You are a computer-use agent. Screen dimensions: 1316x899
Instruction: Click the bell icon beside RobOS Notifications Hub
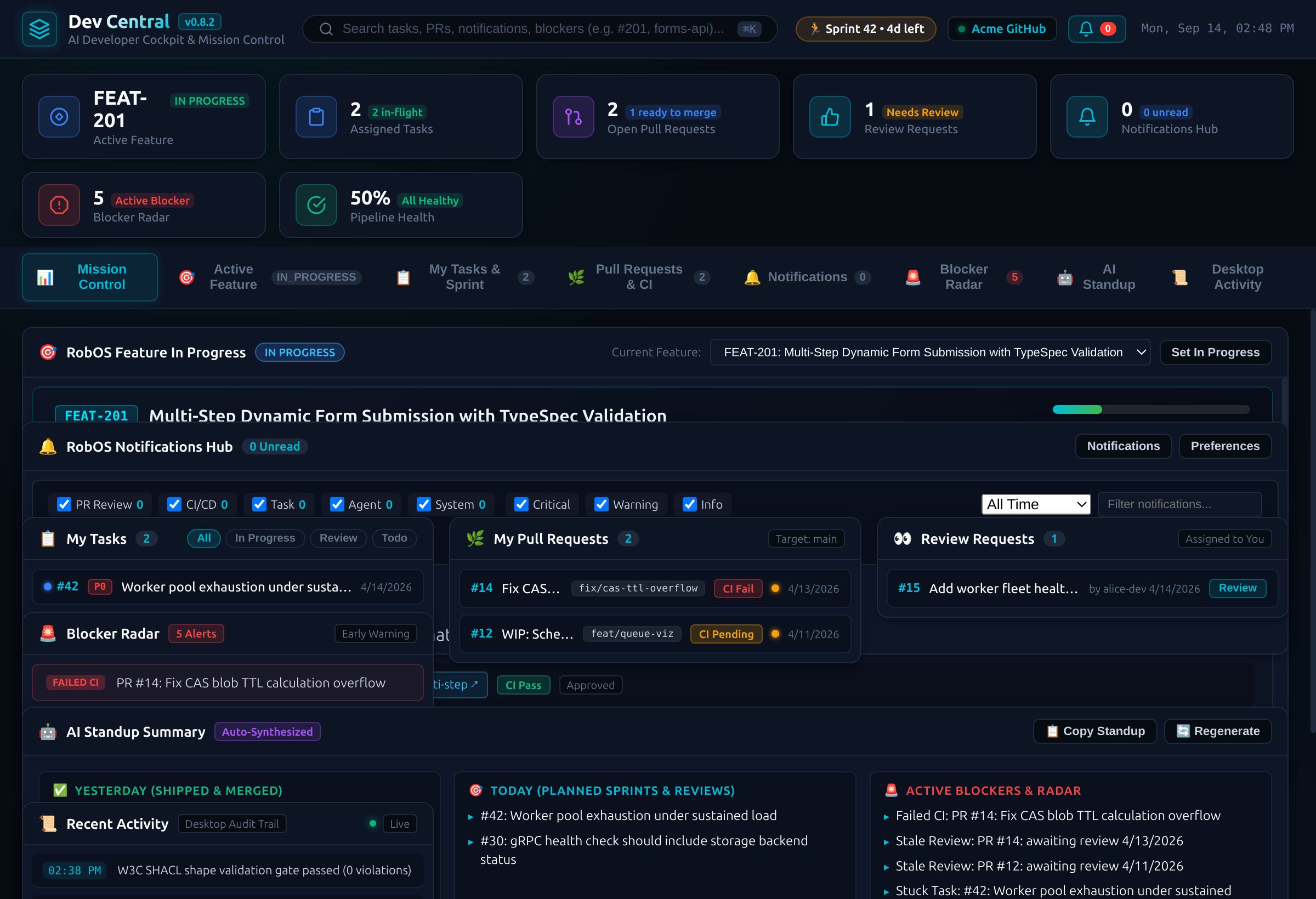(x=48, y=447)
